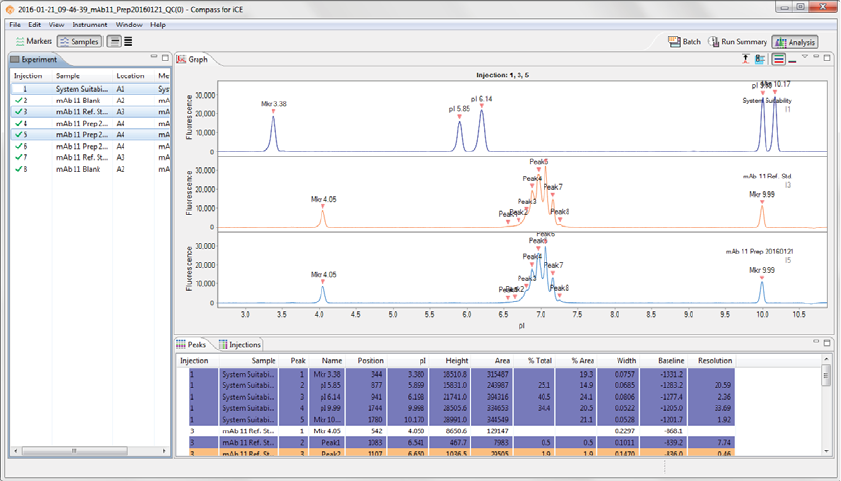Select the single-row layout icon
This screenshot has height=481, width=841.
(114, 41)
